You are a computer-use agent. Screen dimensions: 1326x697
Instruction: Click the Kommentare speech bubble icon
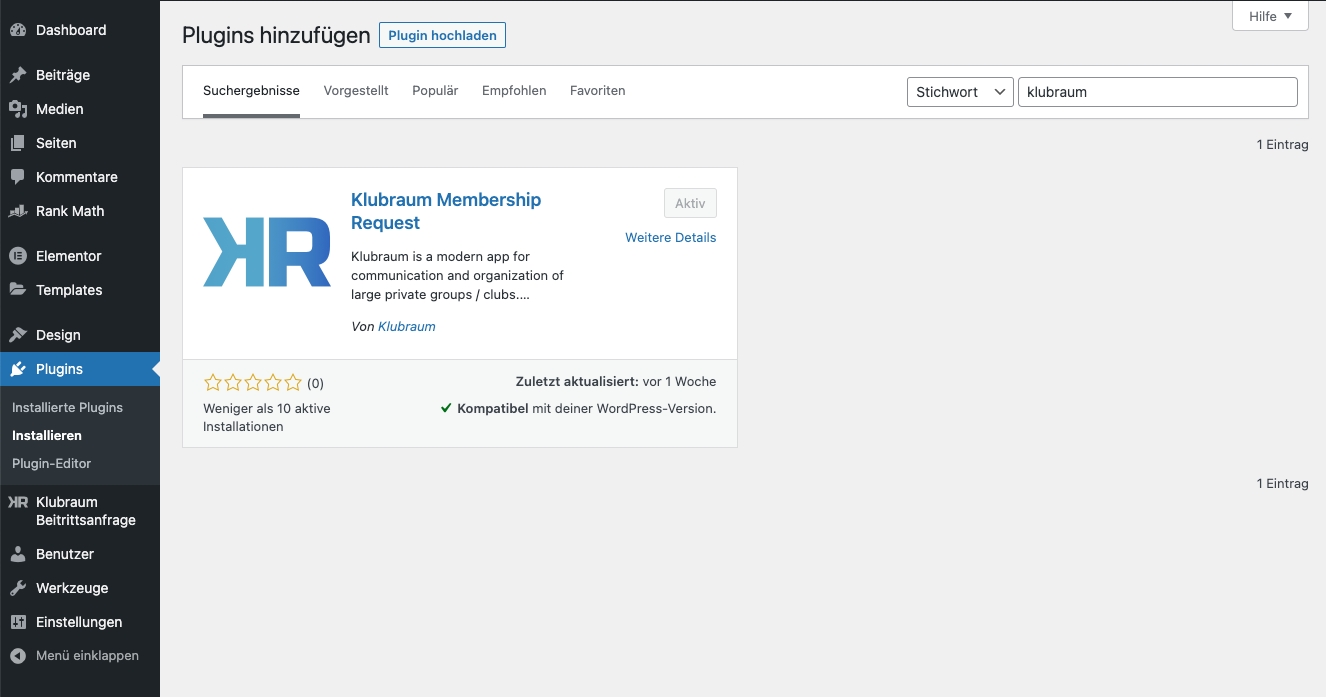tap(18, 177)
